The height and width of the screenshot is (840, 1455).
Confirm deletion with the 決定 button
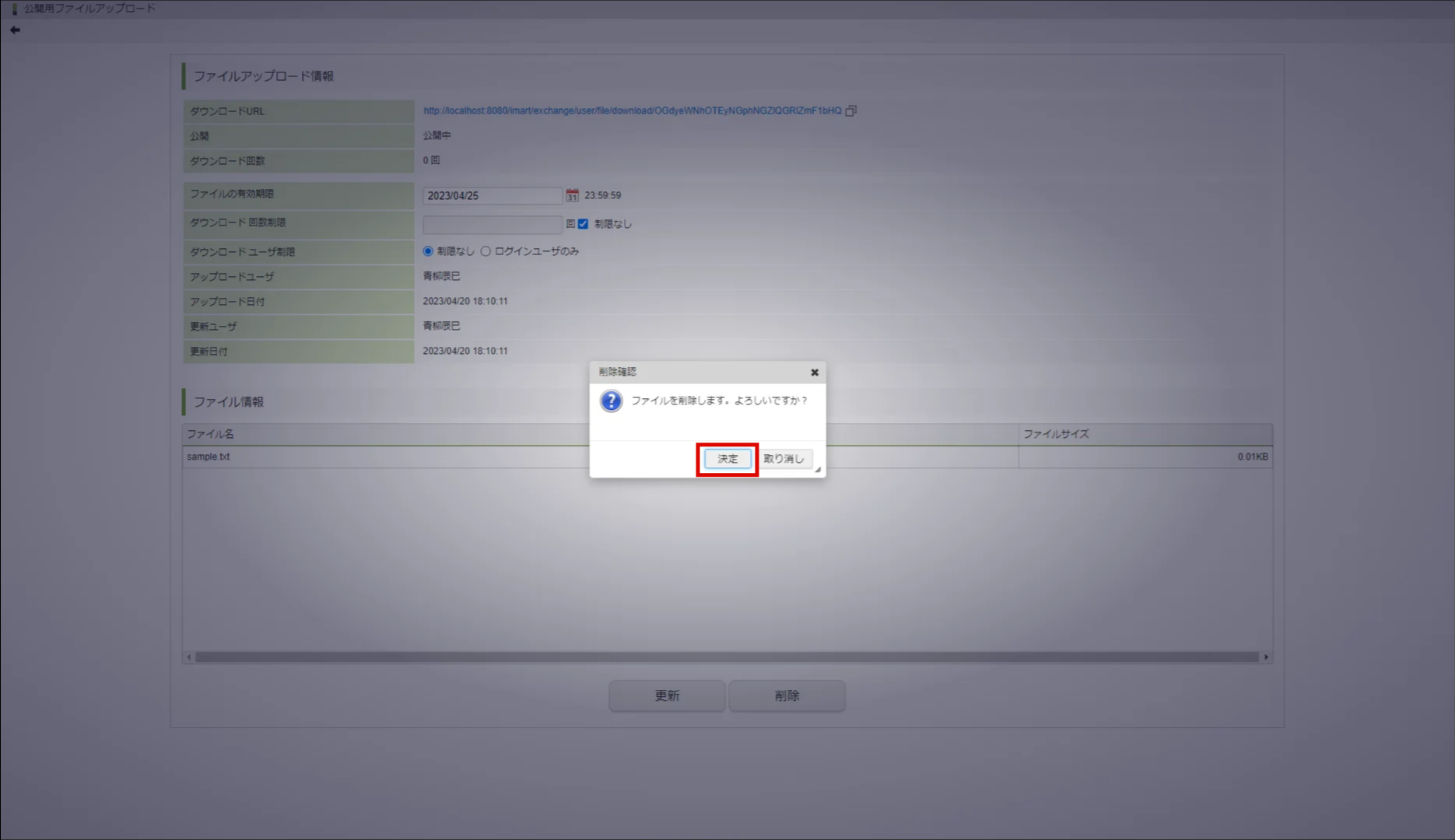727,459
